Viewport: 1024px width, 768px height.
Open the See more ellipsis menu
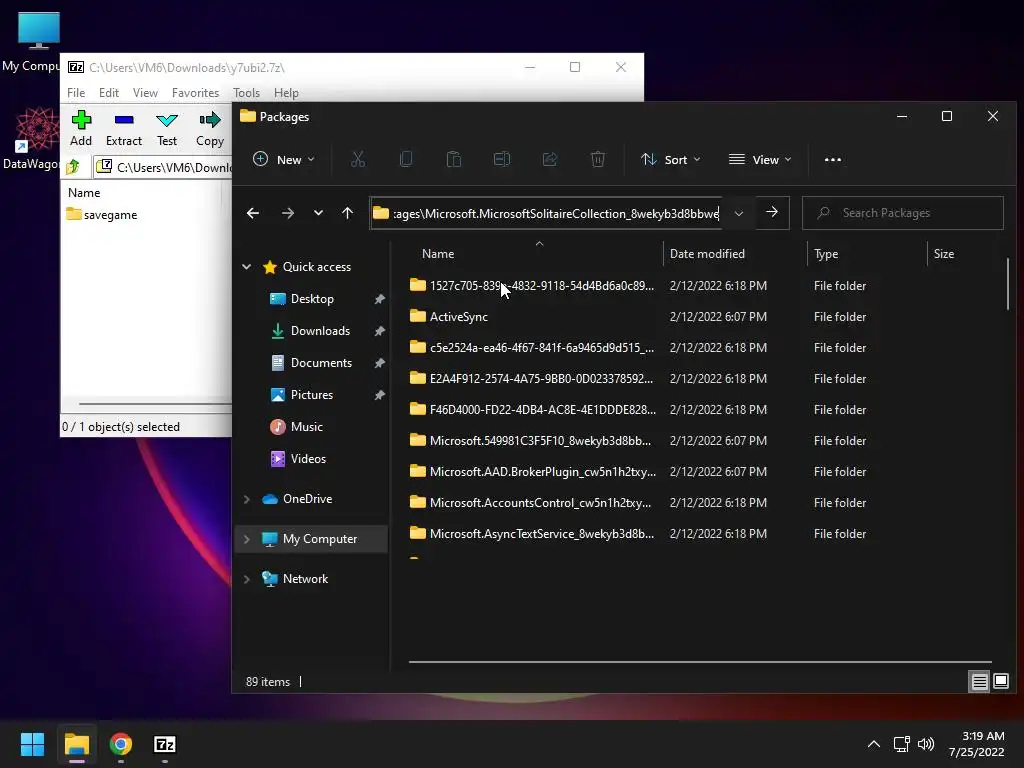point(833,159)
